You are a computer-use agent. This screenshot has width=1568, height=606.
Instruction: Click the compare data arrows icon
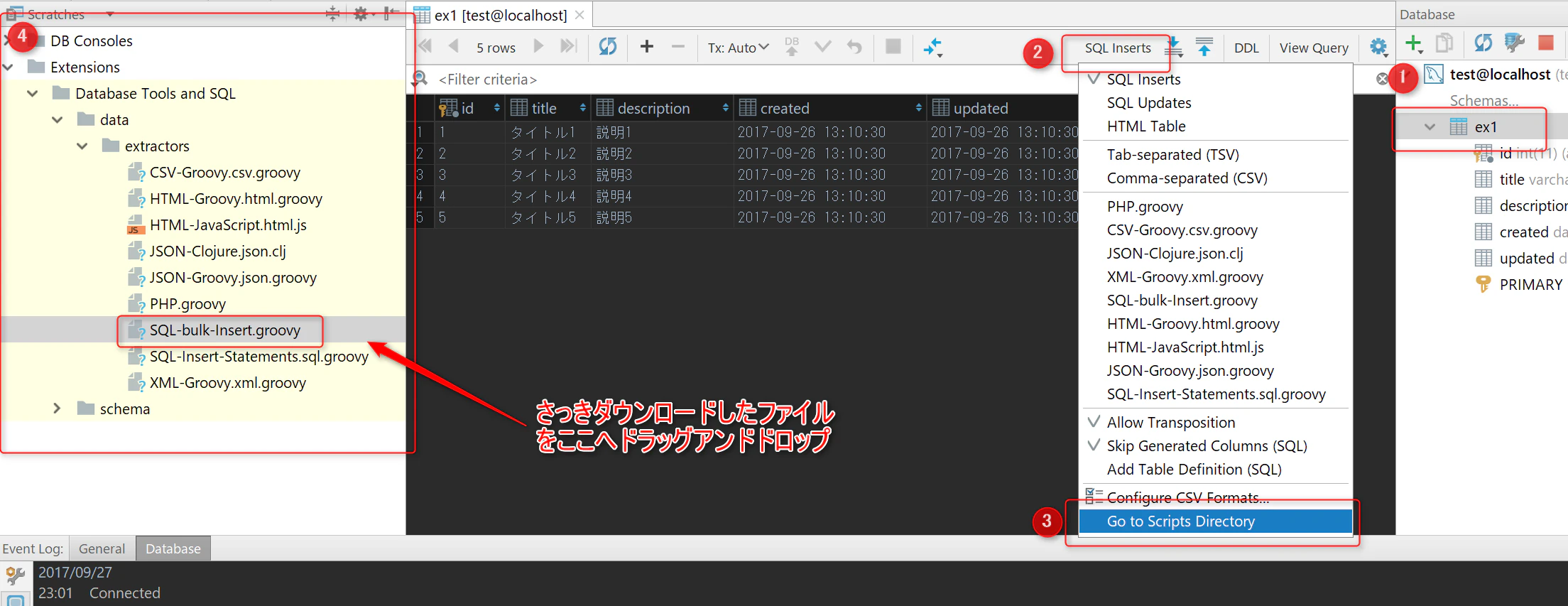point(932,48)
